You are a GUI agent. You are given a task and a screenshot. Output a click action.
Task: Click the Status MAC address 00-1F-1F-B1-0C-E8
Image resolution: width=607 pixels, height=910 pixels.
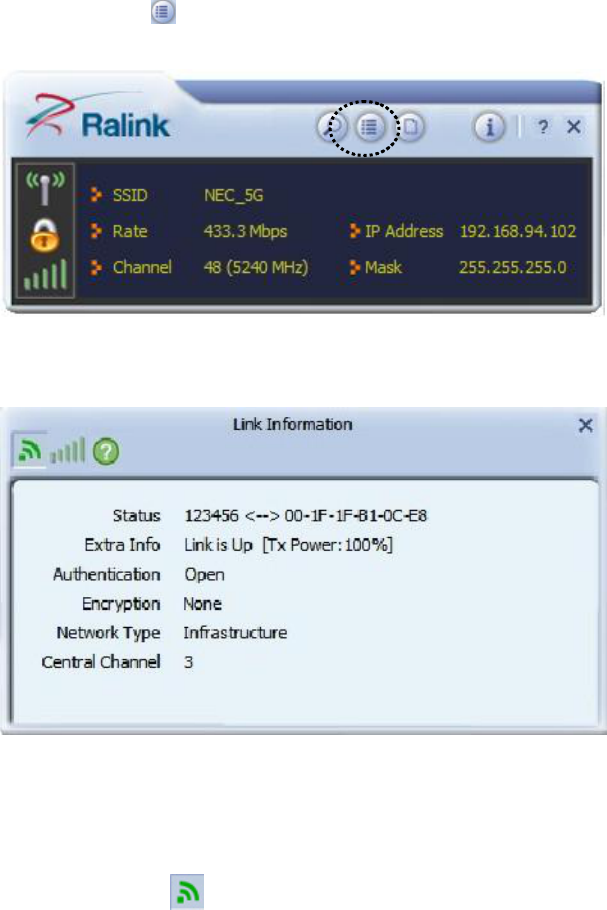[356, 515]
